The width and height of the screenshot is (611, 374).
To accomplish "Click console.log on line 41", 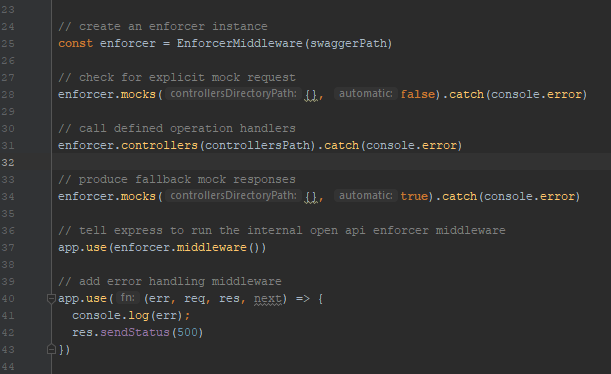I will (x=110, y=315).
